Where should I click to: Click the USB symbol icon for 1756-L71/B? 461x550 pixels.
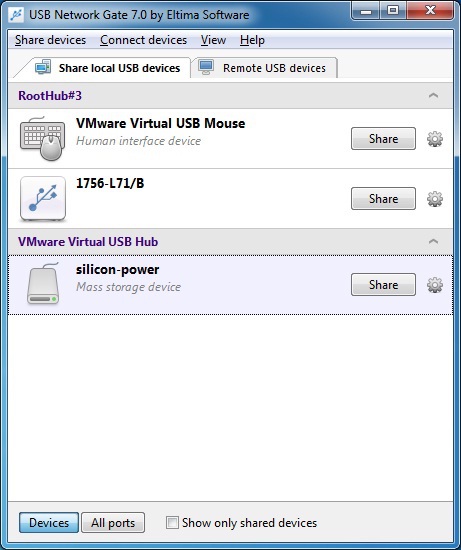tap(43, 199)
